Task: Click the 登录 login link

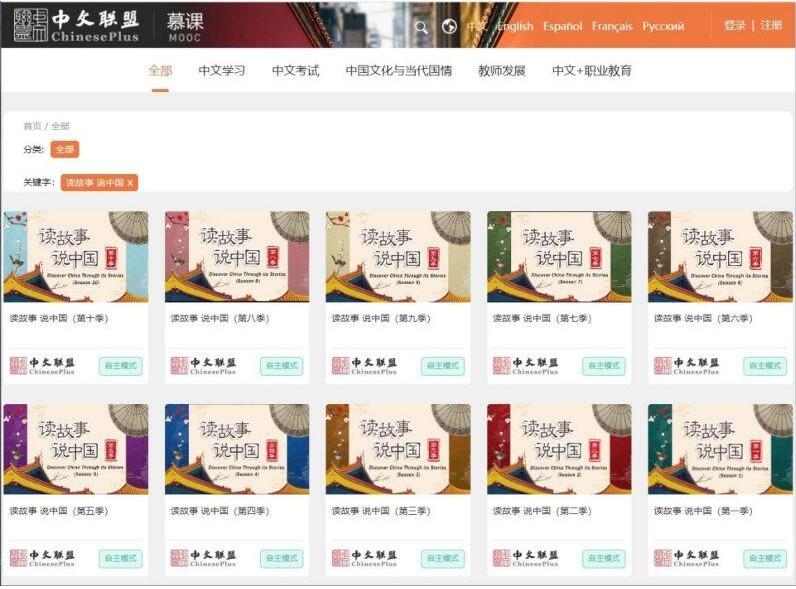Action: point(735,26)
